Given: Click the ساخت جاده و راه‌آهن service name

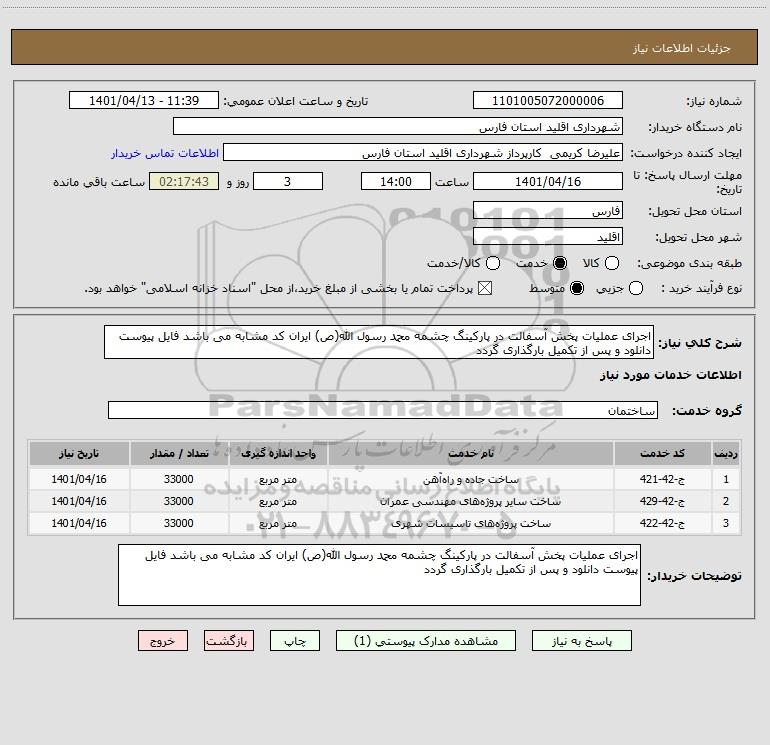Looking at the screenshot, I should point(470,479).
